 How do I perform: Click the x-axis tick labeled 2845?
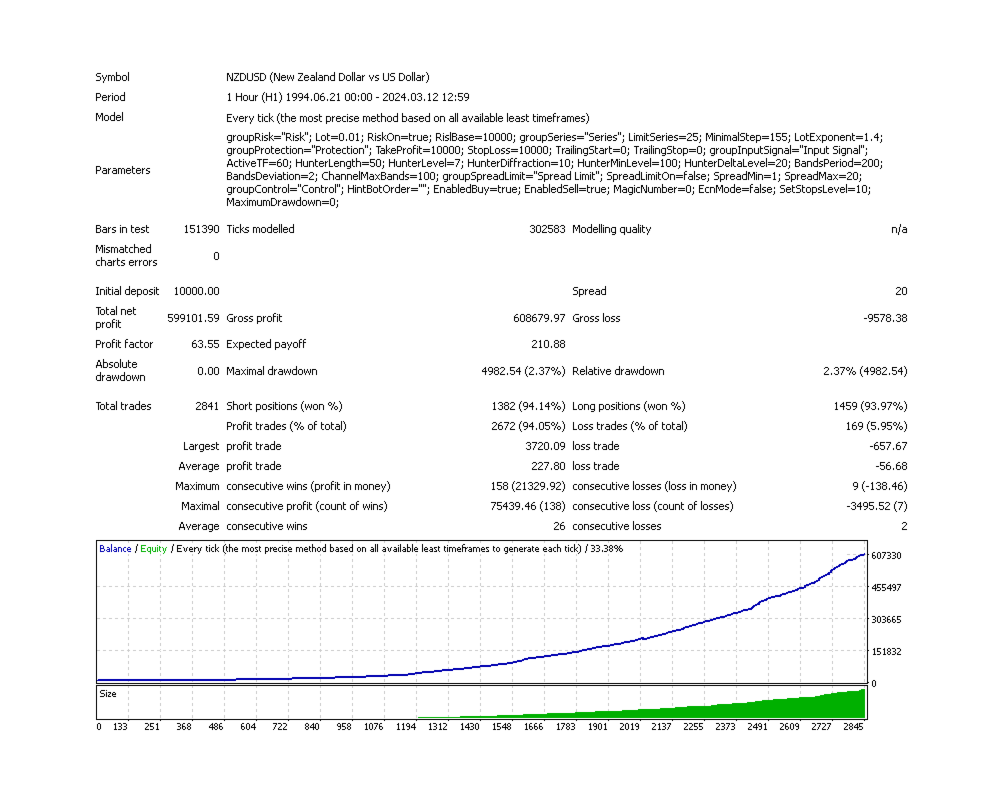coord(853,727)
